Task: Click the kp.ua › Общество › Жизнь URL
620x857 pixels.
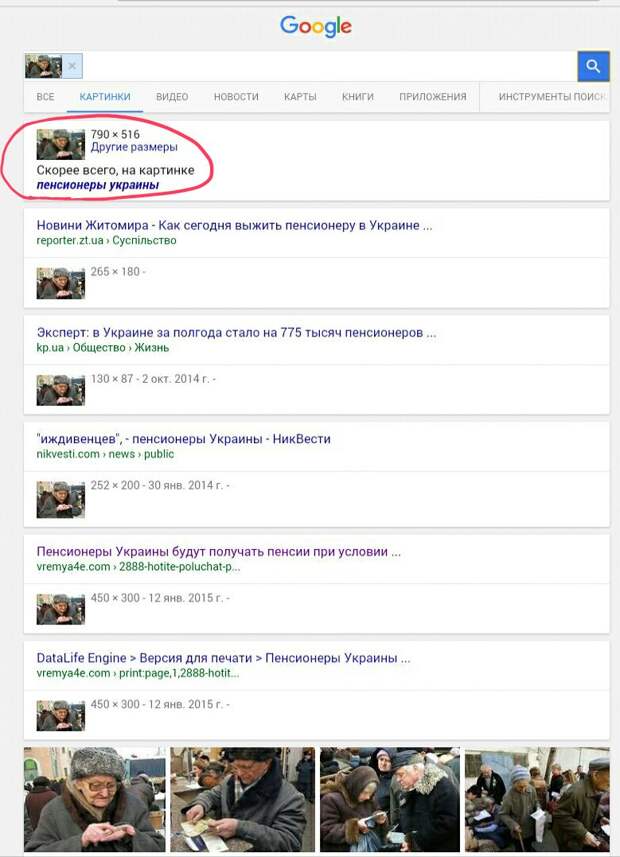Action: (103, 348)
